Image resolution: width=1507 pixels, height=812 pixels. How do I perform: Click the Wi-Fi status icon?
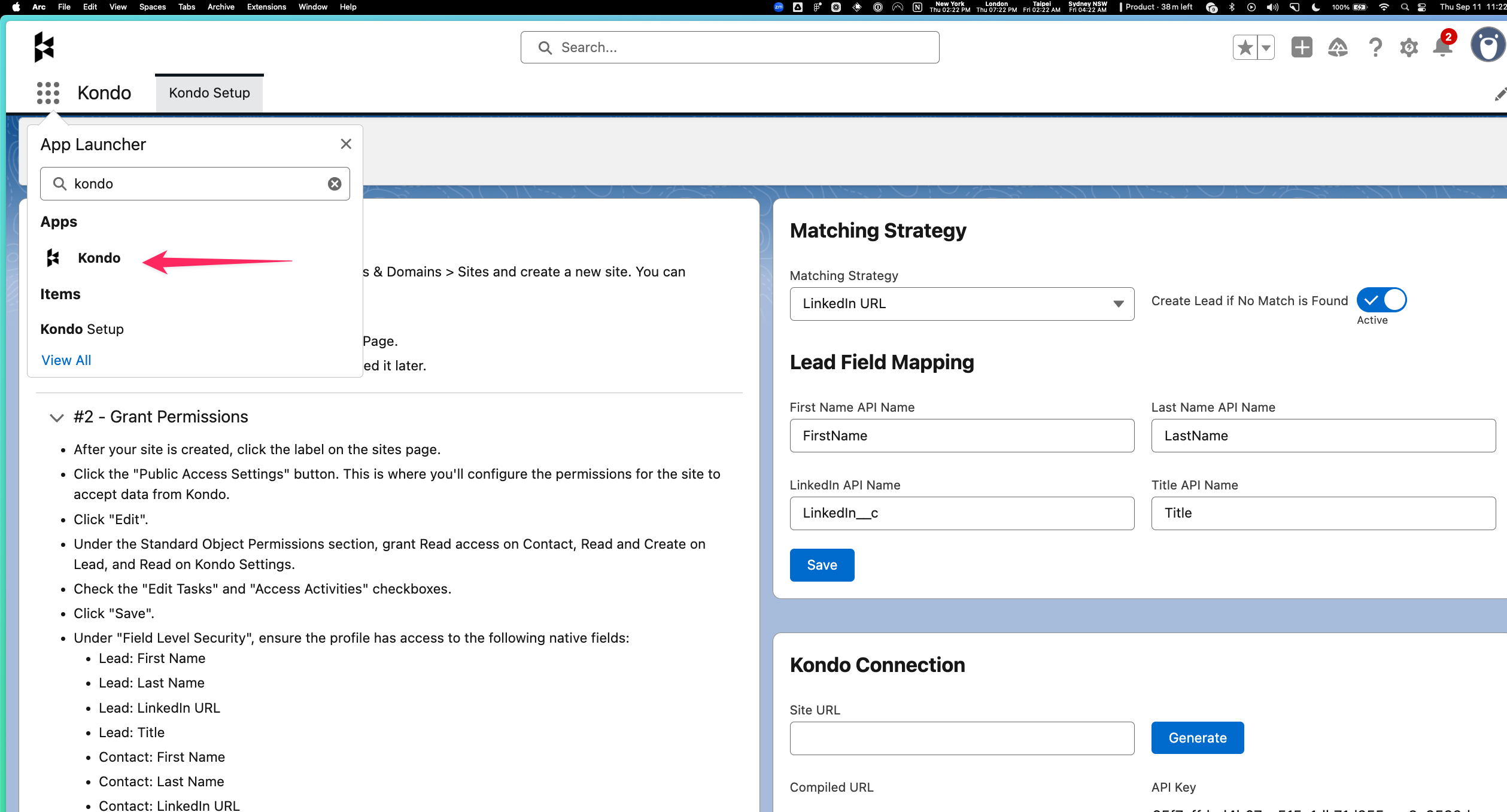pyautogui.click(x=1384, y=7)
